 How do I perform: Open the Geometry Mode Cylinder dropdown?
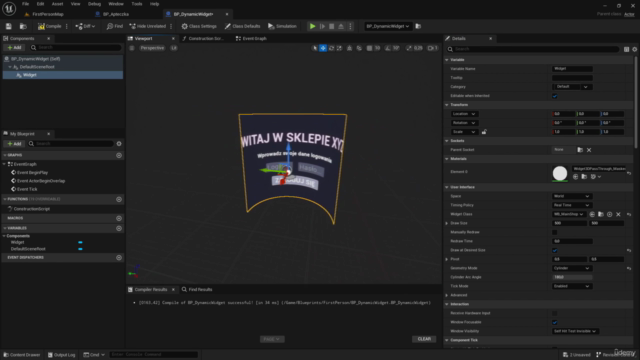click(571, 268)
